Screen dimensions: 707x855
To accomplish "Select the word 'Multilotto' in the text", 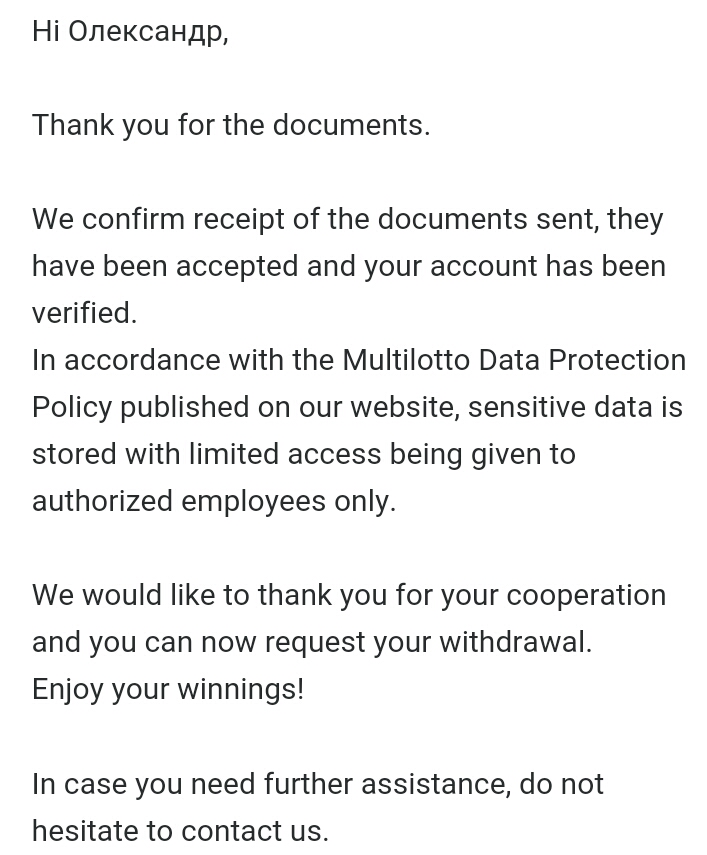I will pos(406,360).
